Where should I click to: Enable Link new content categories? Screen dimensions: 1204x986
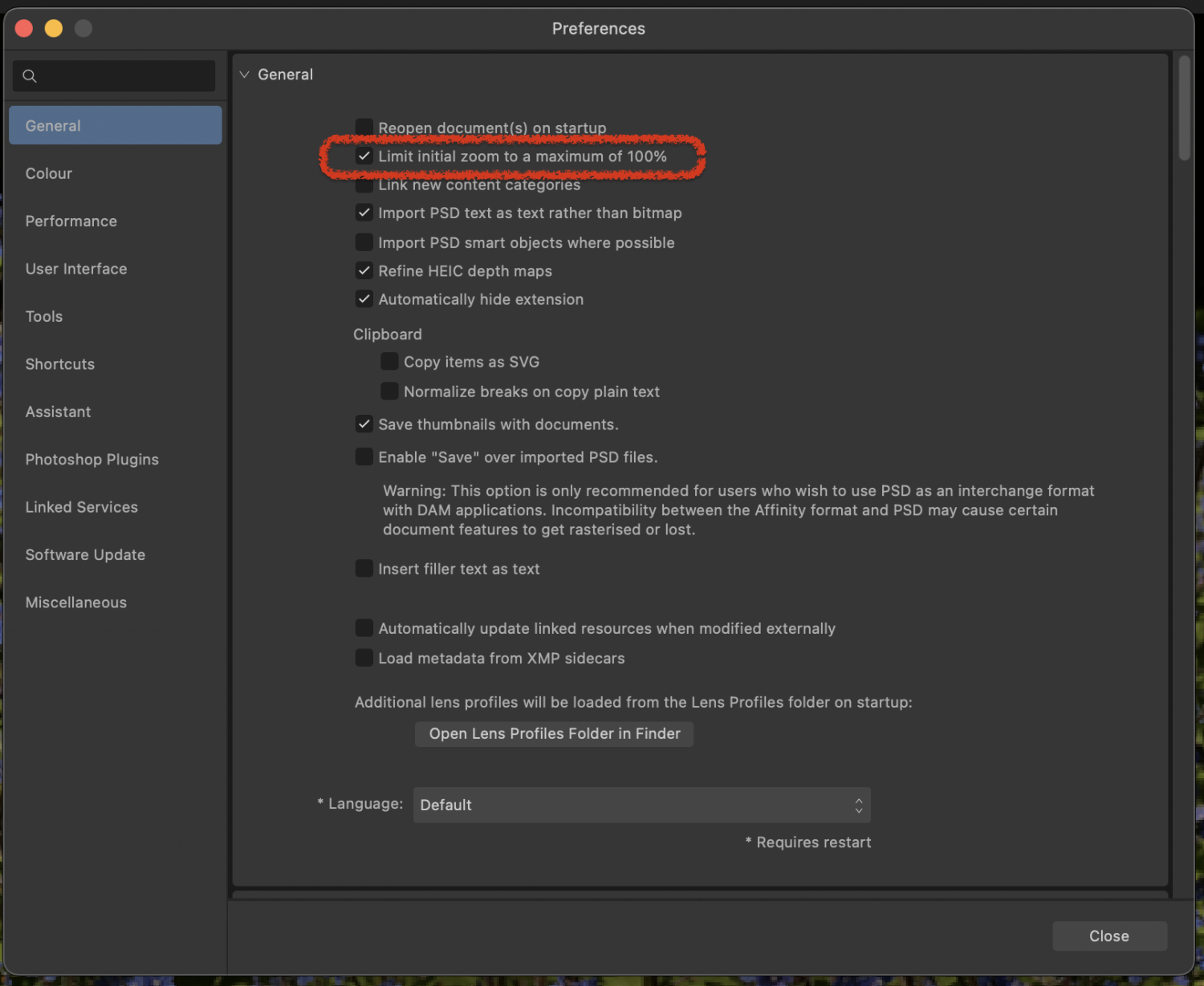(364, 185)
